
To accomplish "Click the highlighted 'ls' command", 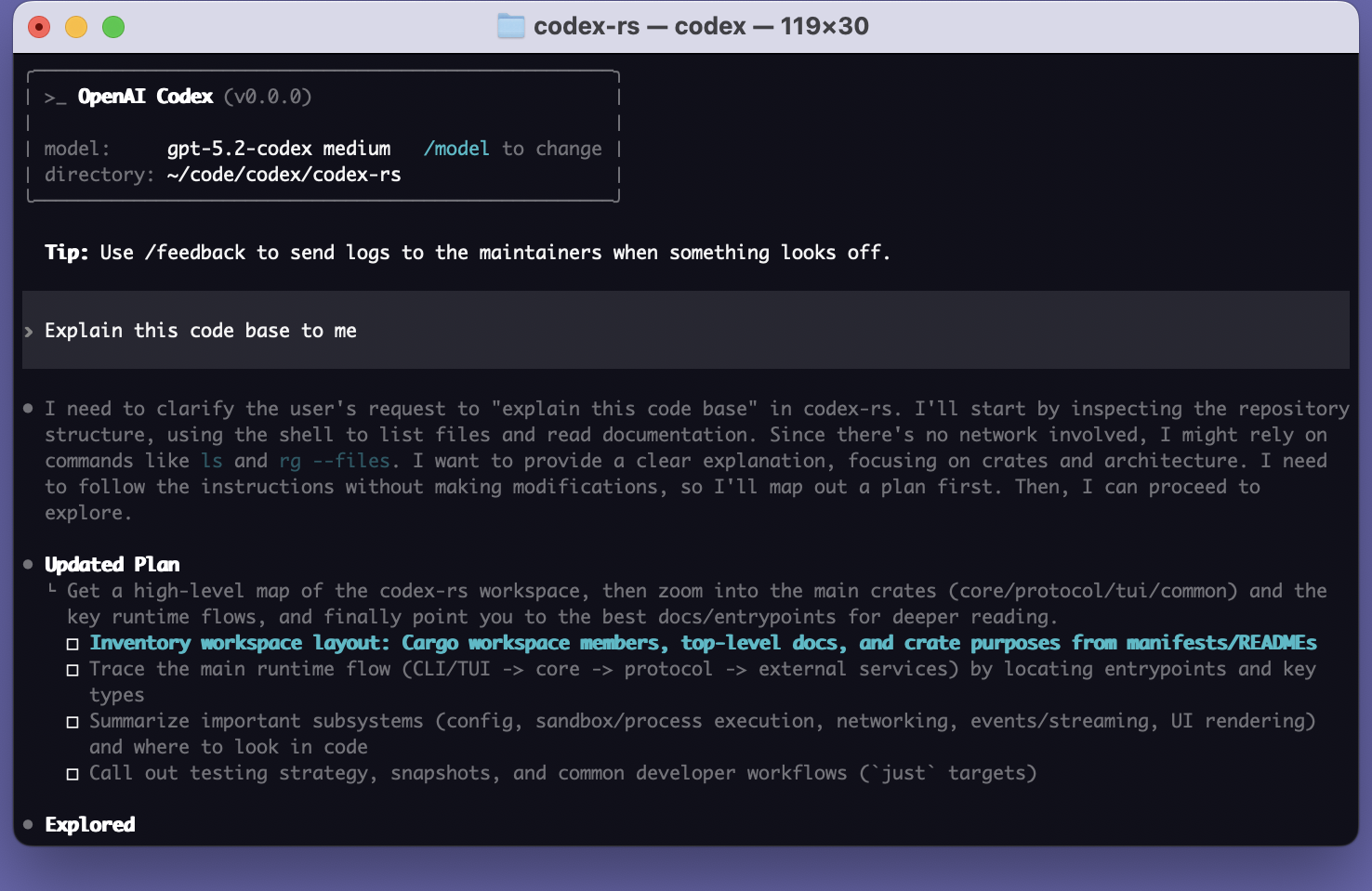I will point(212,461).
